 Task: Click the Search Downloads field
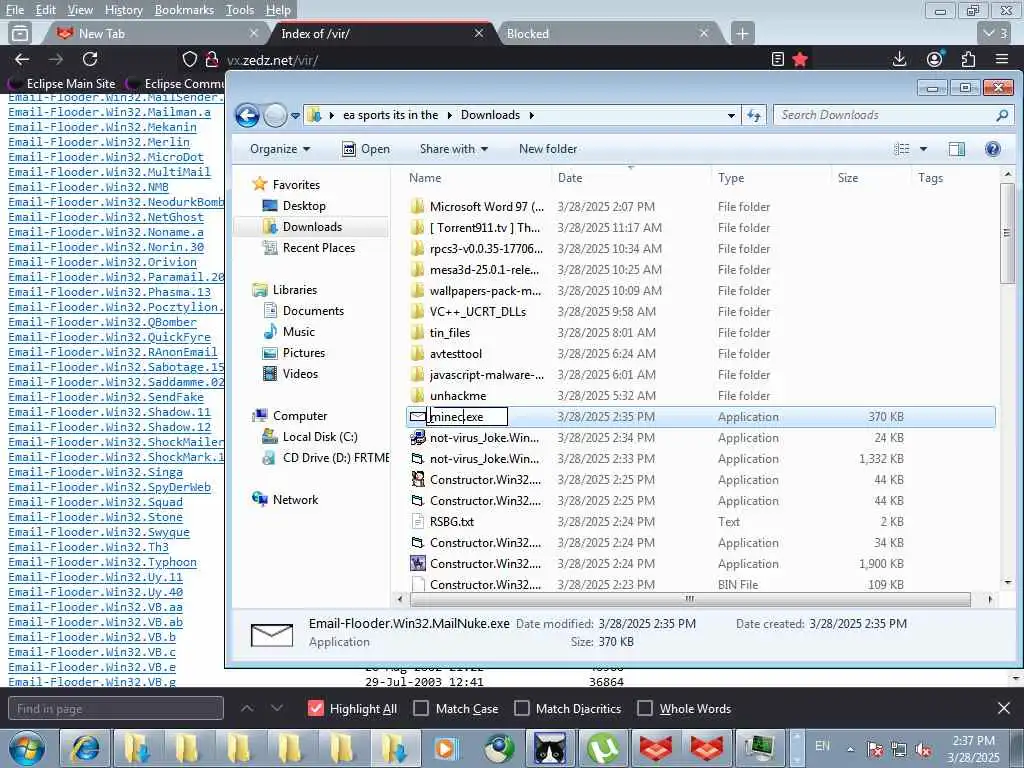click(892, 116)
